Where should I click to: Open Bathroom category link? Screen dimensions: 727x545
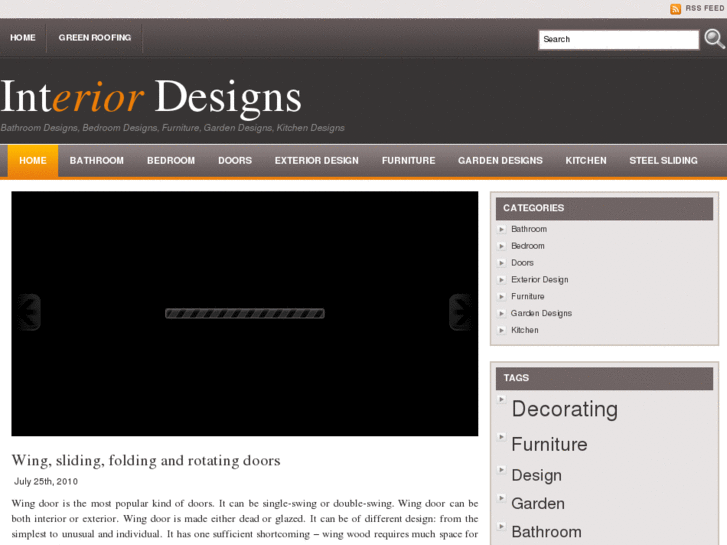[x=529, y=229]
